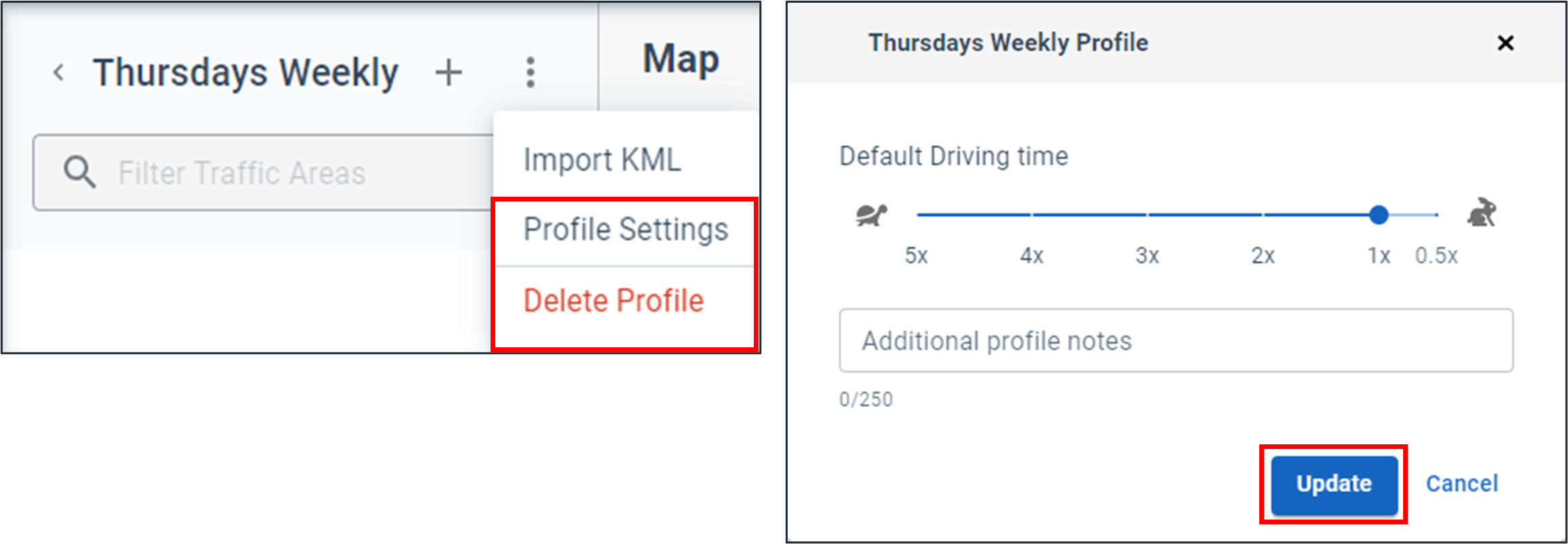Screen dimensions: 1568x544
Task: Click the blue slider handle at 1x
Action: pos(1378,215)
